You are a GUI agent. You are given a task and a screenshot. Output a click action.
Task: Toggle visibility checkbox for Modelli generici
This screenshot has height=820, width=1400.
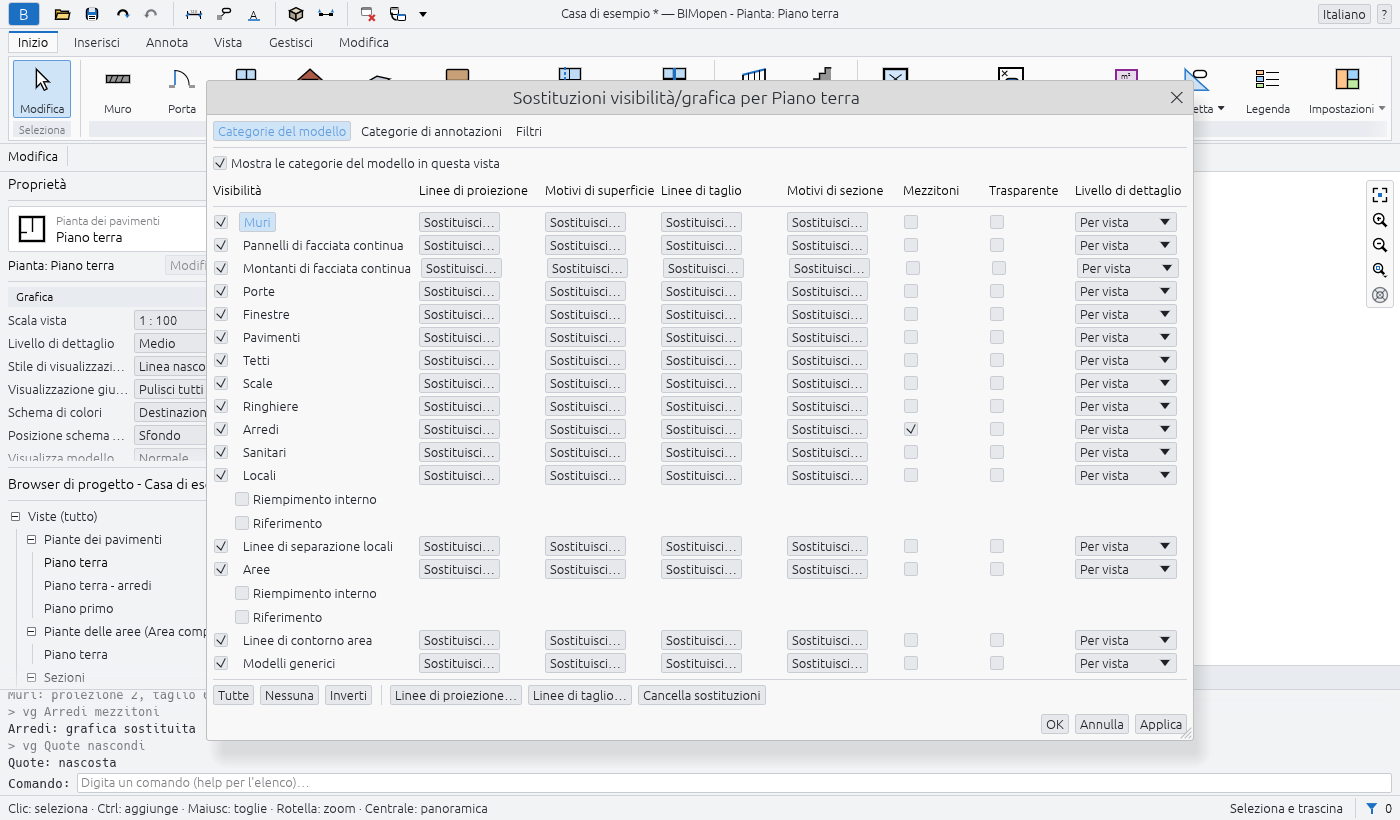[x=221, y=663]
